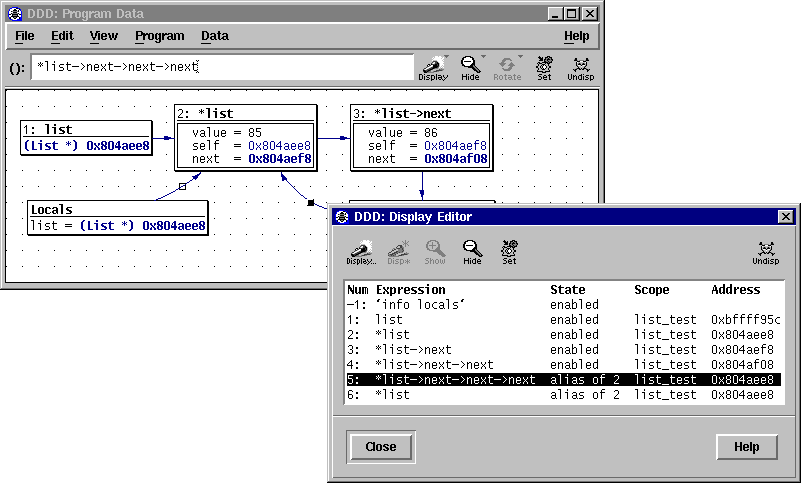The width and height of the screenshot is (801, 483).
Task: Open the Rotate dropdown arrow
Action: tap(521, 57)
